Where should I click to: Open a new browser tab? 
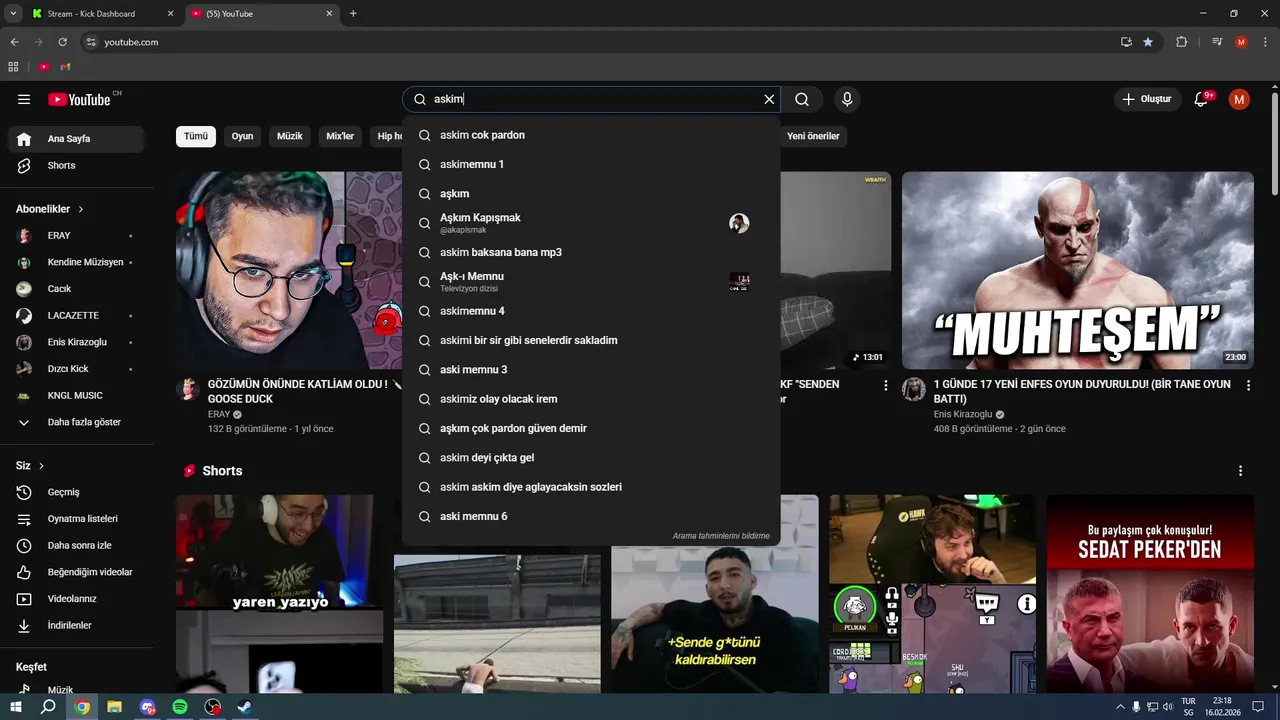(353, 14)
